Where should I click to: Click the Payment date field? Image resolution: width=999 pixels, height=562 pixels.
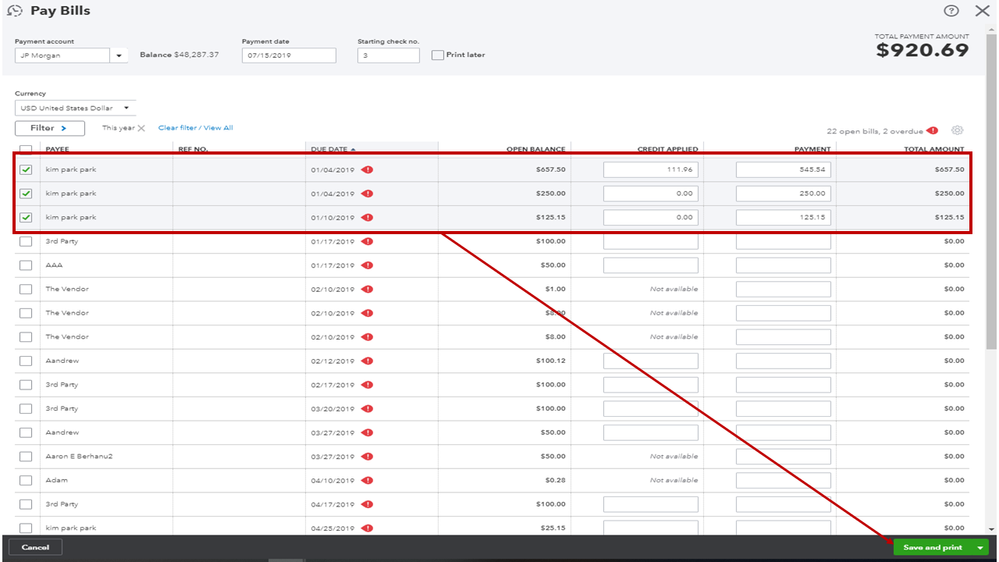point(289,55)
